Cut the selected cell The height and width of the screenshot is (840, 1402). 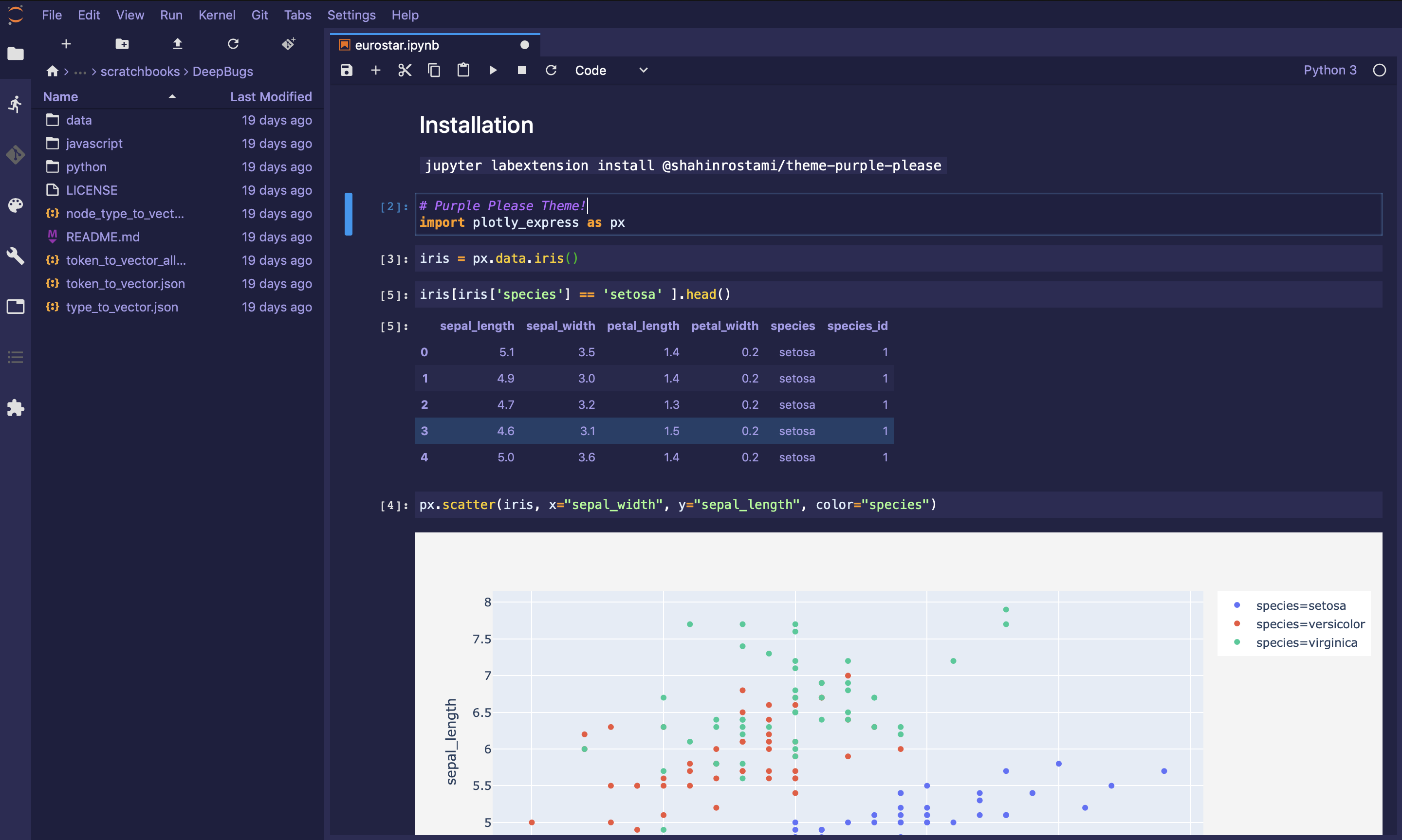tap(404, 70)
